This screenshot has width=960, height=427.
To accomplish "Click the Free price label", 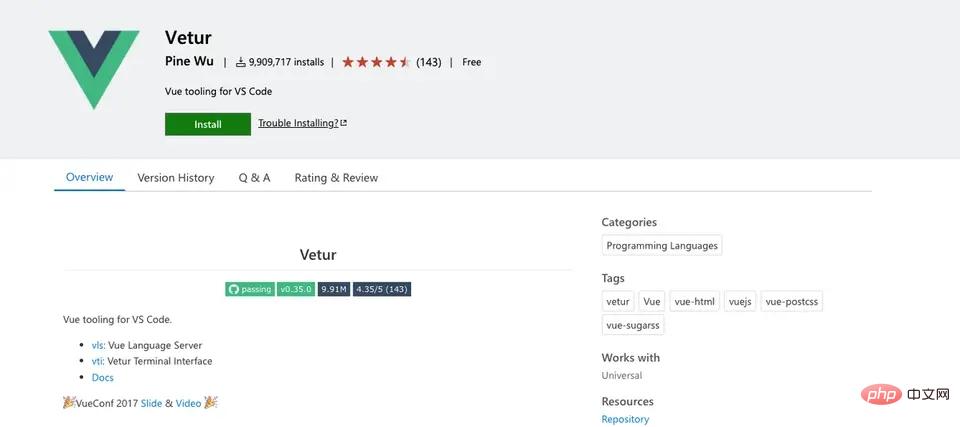I will 471,62.
